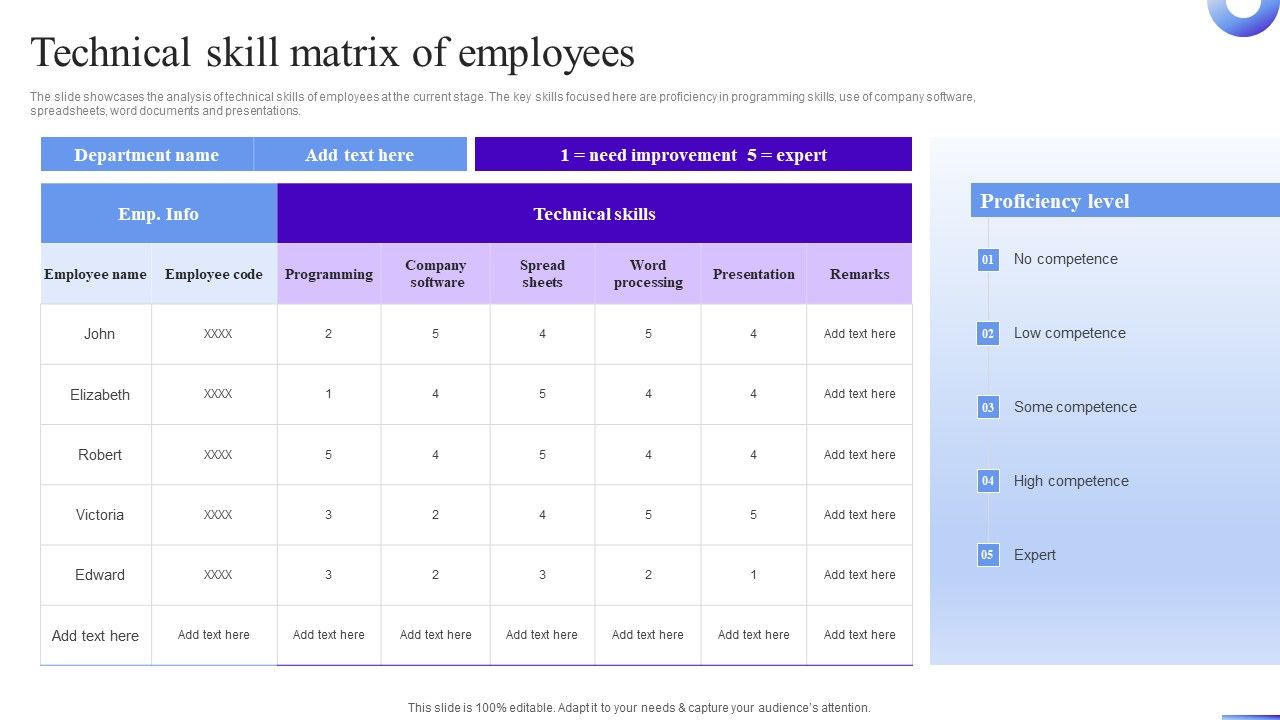
Task: Click 'Add text here' beside Department name
Action: pos(360,155)
